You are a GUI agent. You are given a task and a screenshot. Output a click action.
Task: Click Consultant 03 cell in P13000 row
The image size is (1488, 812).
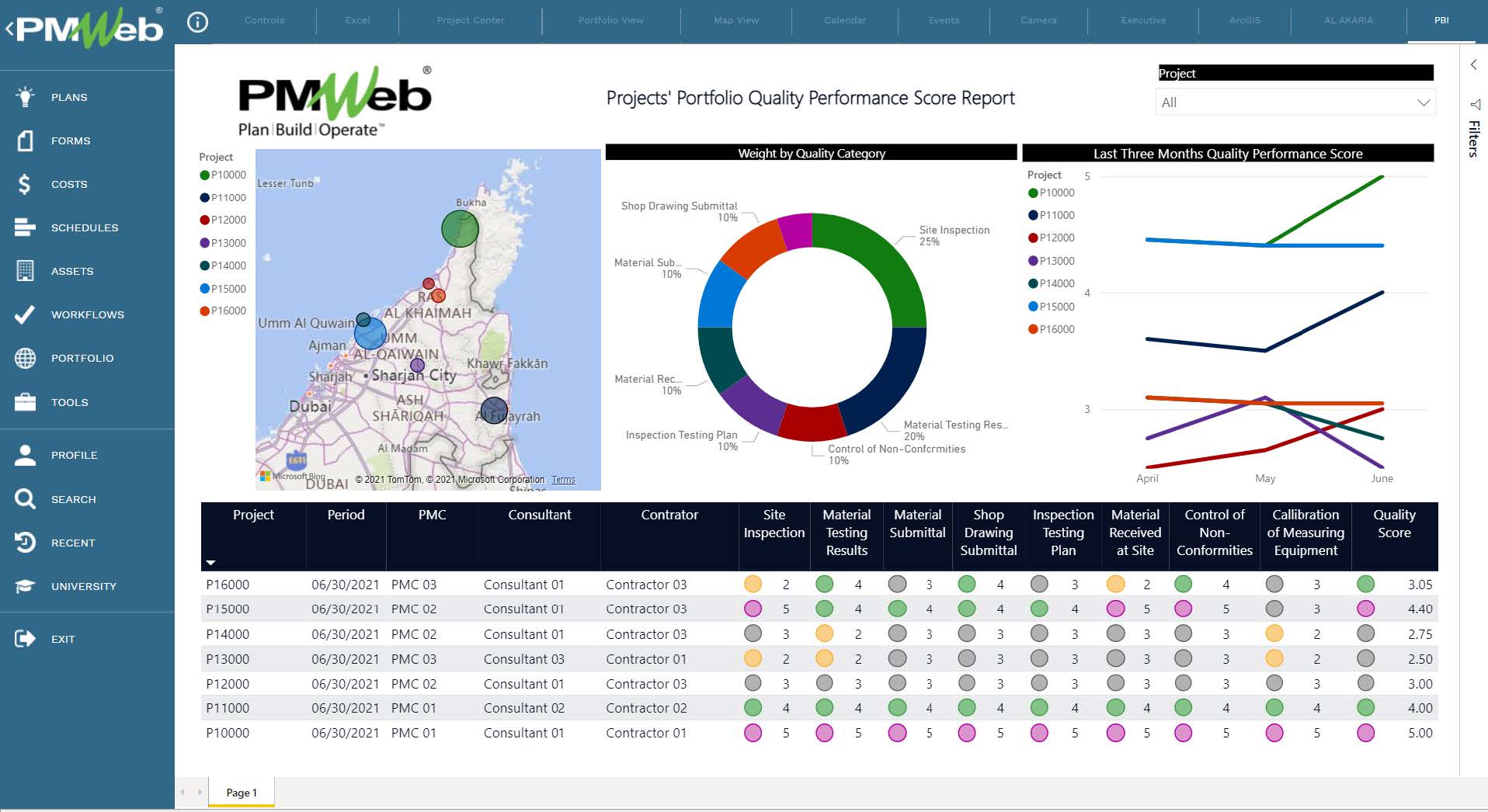pyautogui.click(x=524, y=659)
